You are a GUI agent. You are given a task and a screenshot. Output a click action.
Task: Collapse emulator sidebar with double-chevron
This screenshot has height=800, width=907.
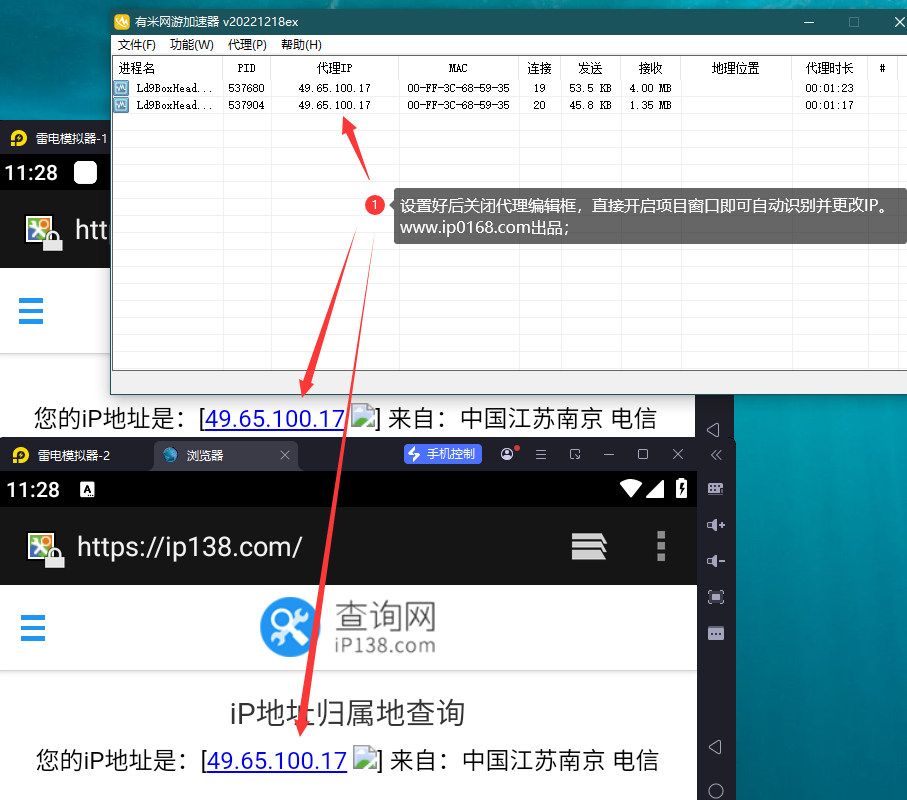coord(715,454)
